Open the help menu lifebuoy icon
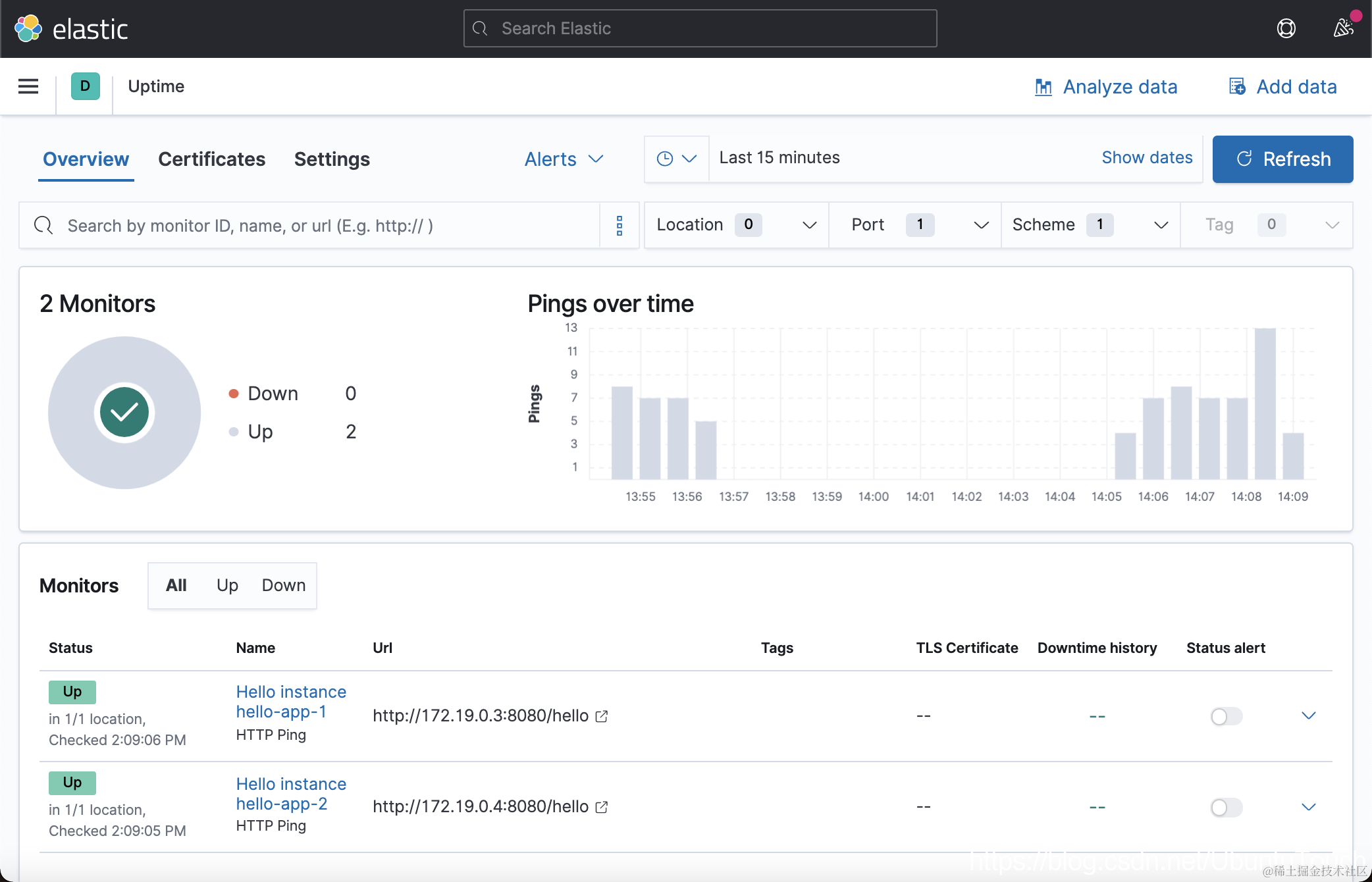The height and width of the screenshot is (882, 1372). (1286, 28)
